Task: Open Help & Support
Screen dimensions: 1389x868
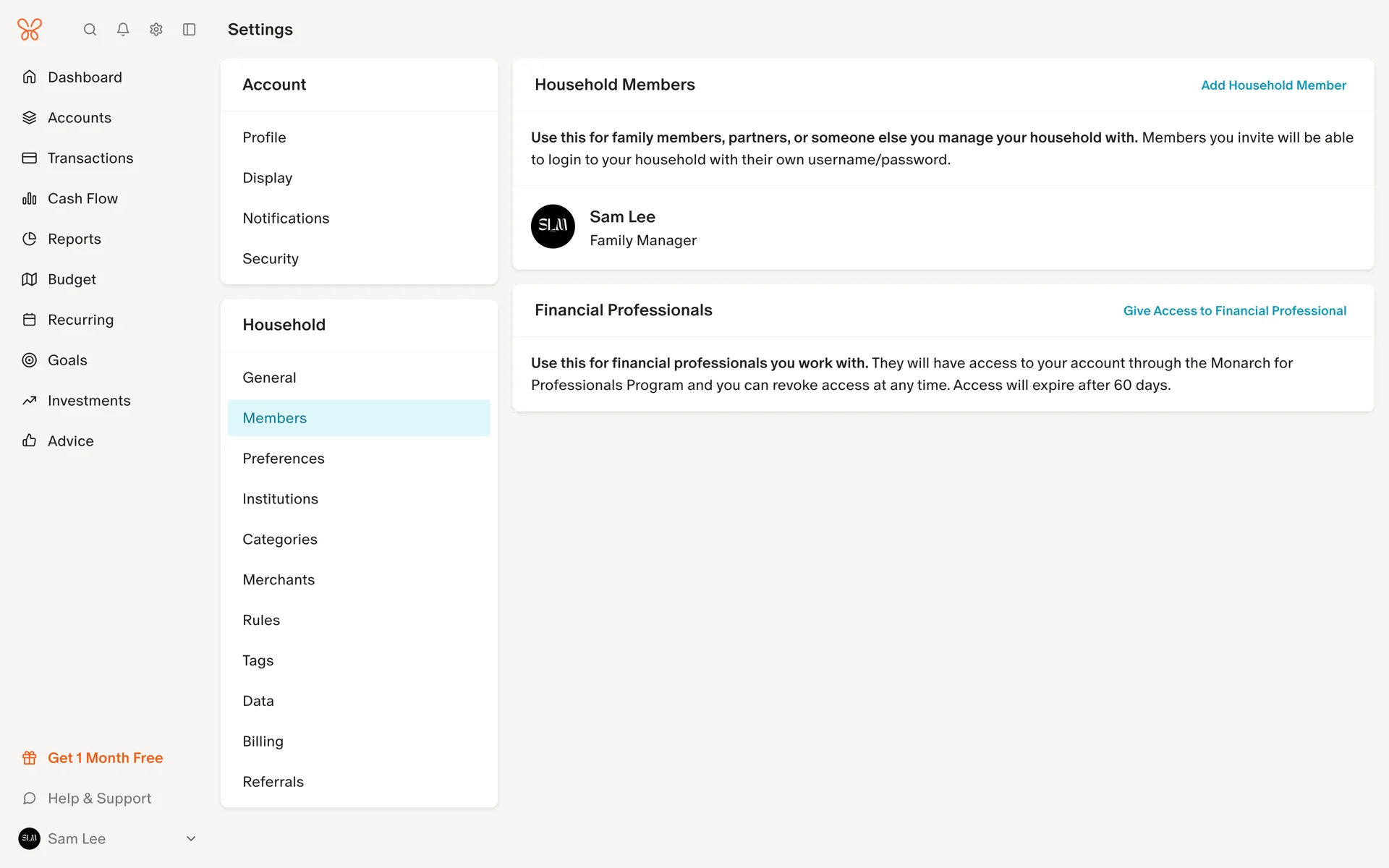Action: coord(99,799)
